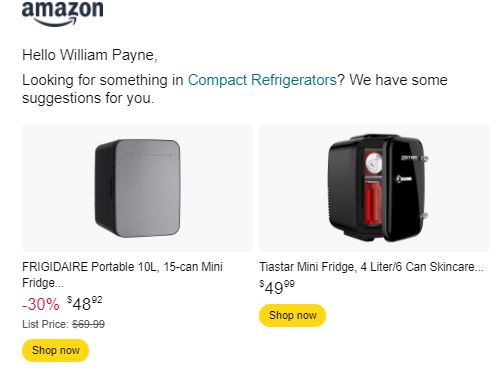Click the Amazon logo
Image resolution: width=496 pixels, height=380 pixels.
[63, 13]
